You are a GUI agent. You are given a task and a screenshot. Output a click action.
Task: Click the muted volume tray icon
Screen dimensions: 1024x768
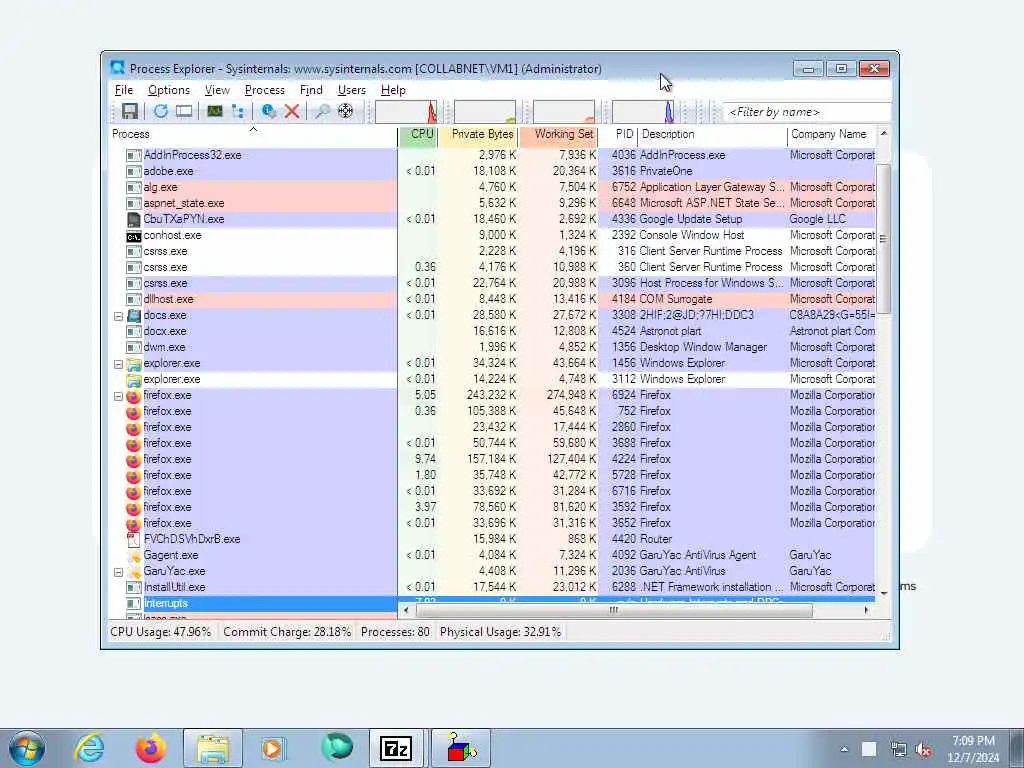click(924, 750)
